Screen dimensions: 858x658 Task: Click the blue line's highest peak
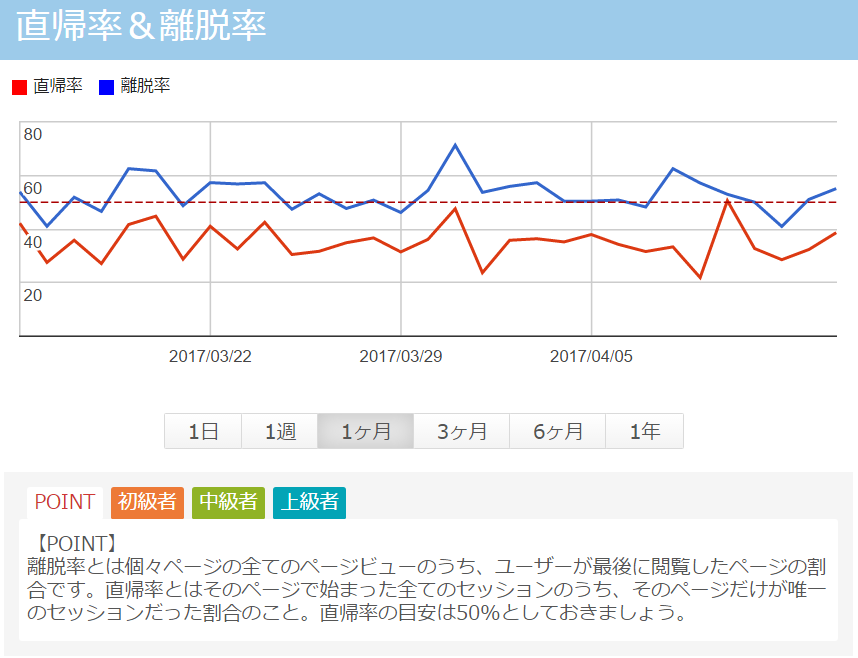455,145
